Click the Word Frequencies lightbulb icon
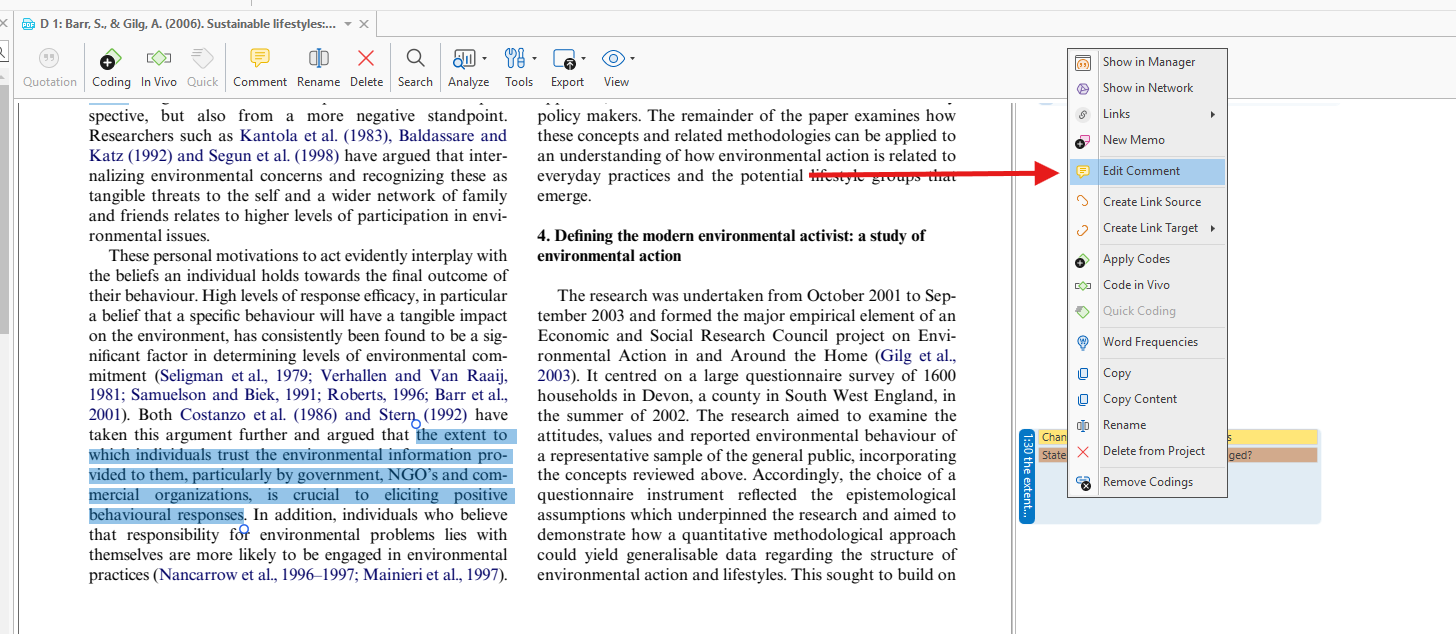The height and width of the screenshot is (634, 1456). coord(1083,342)
